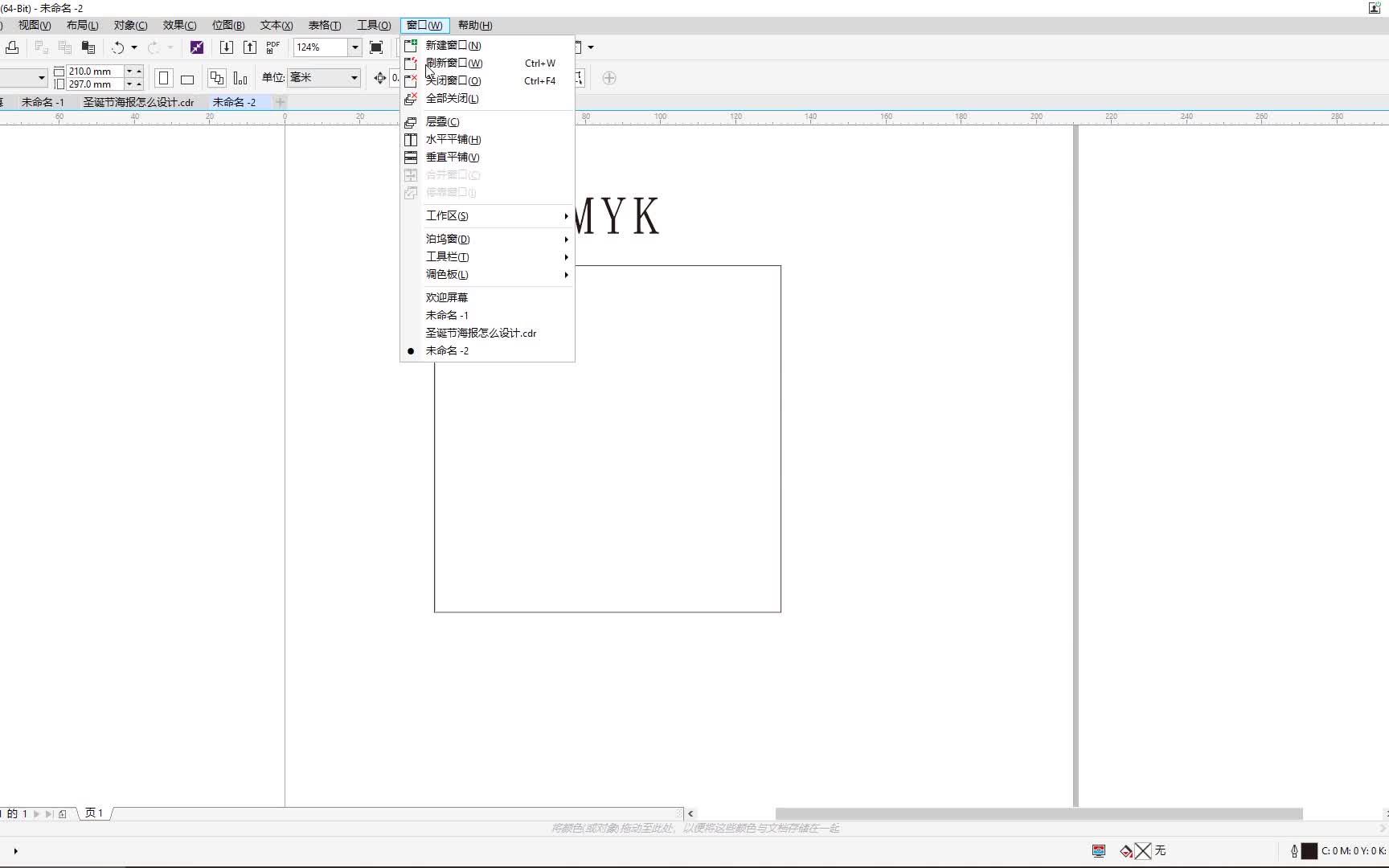Click the outline pen icon in status bar
1389x868 pixels.
(1294, 851)
